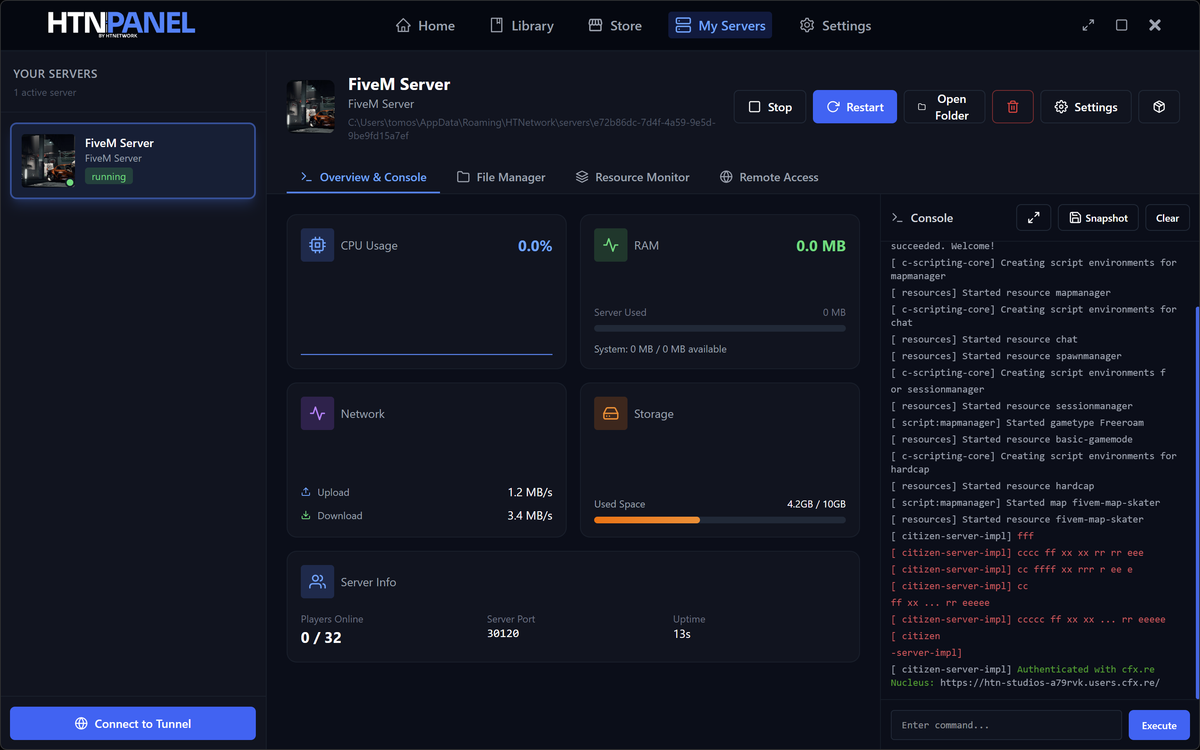
Task: Click the Upload arrow icon
Action: [306, 492]
